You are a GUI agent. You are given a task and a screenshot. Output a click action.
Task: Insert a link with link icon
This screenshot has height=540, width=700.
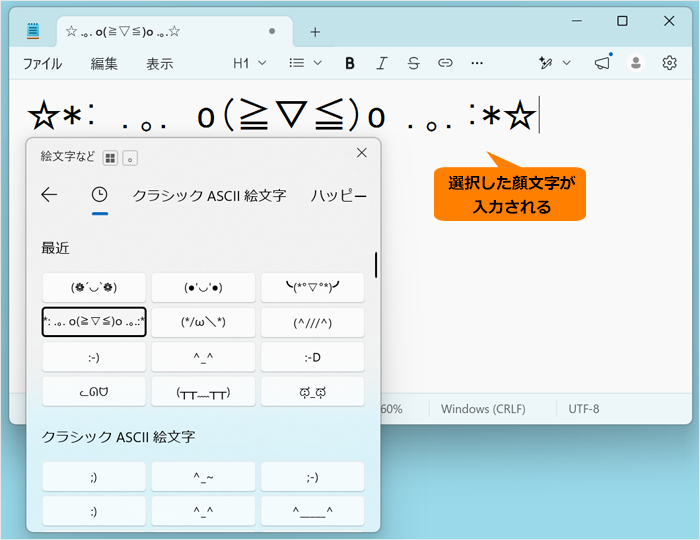[445, 63]
